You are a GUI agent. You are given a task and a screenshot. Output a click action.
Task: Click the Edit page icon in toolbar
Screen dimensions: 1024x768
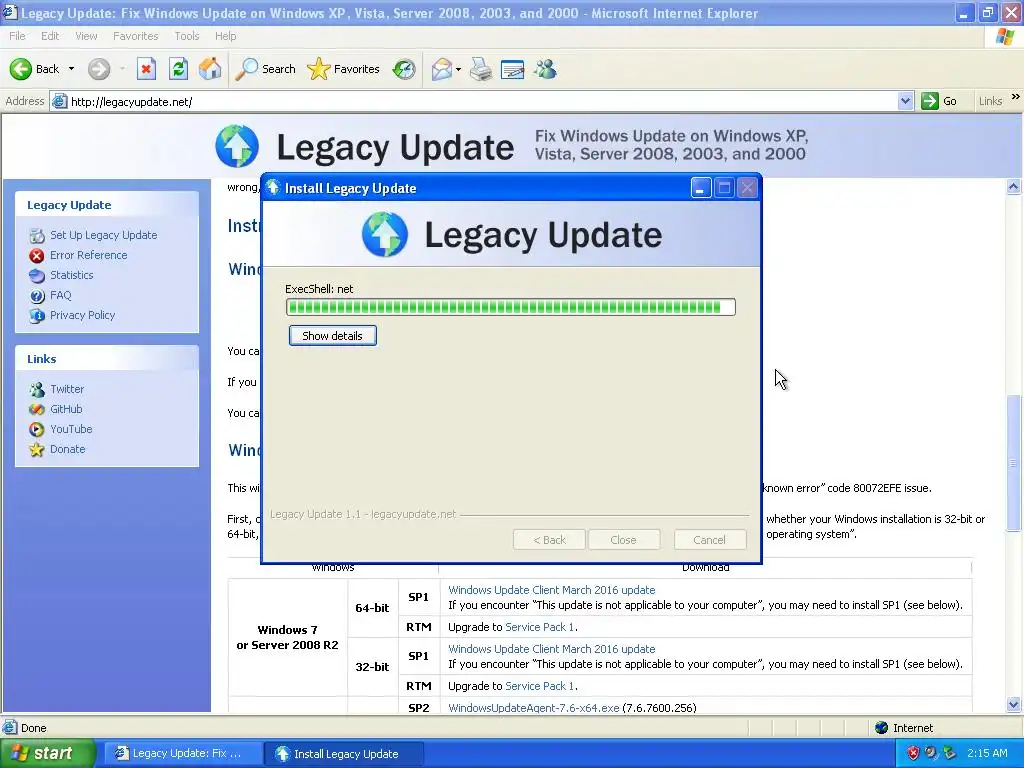(513, 69)
